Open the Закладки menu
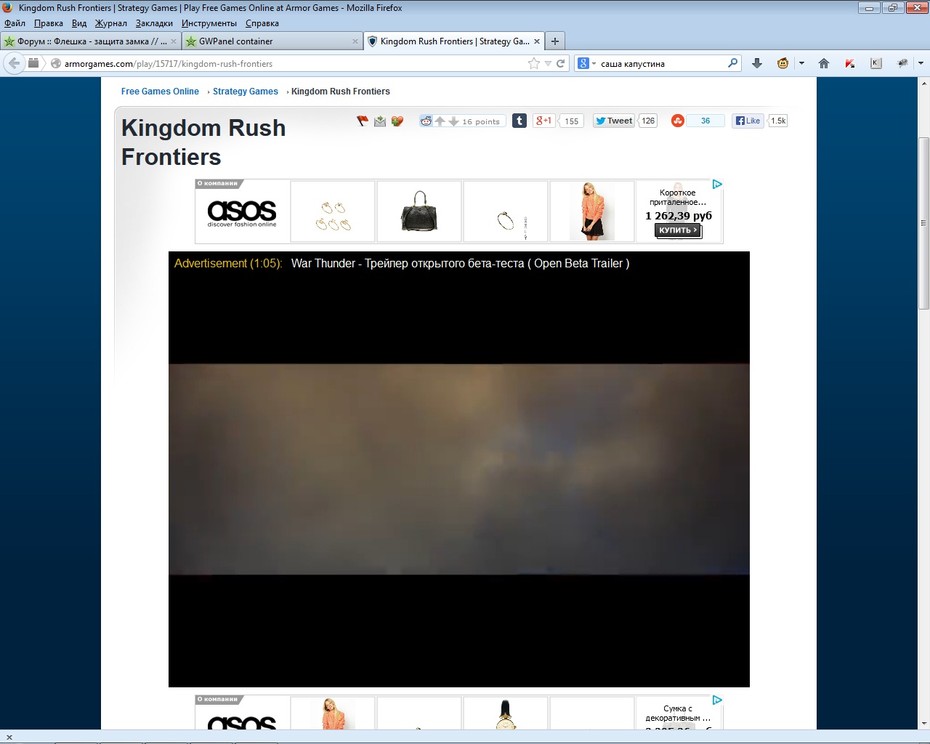The width and height of the screenshot is (930, 744). click(154, 23)
